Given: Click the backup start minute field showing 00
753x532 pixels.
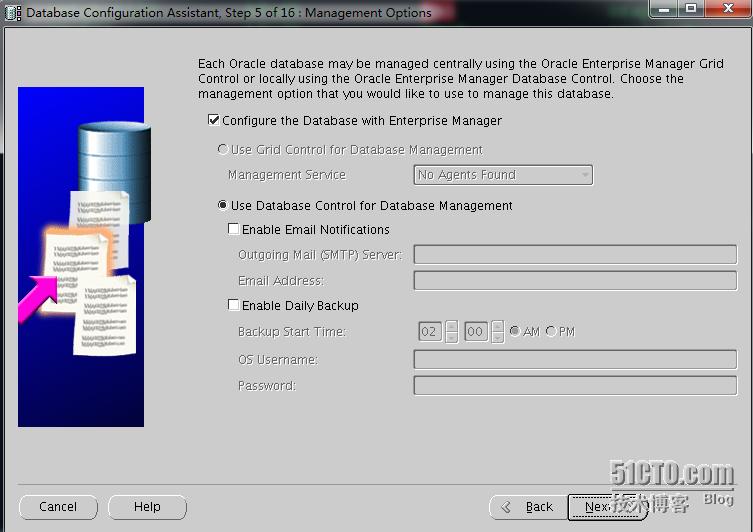Looking at the screenshot, I should tap(476, 331).
